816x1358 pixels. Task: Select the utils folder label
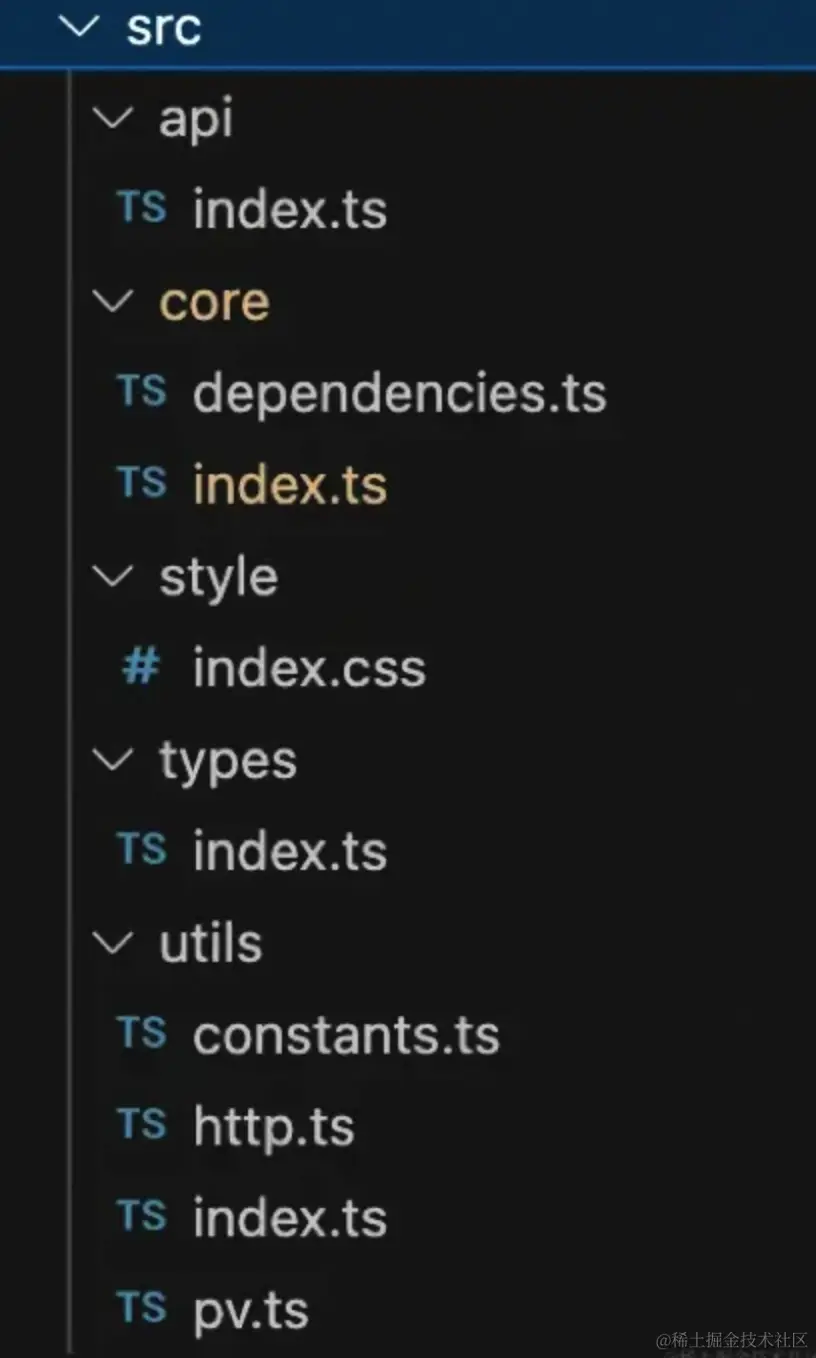point(210,943)
